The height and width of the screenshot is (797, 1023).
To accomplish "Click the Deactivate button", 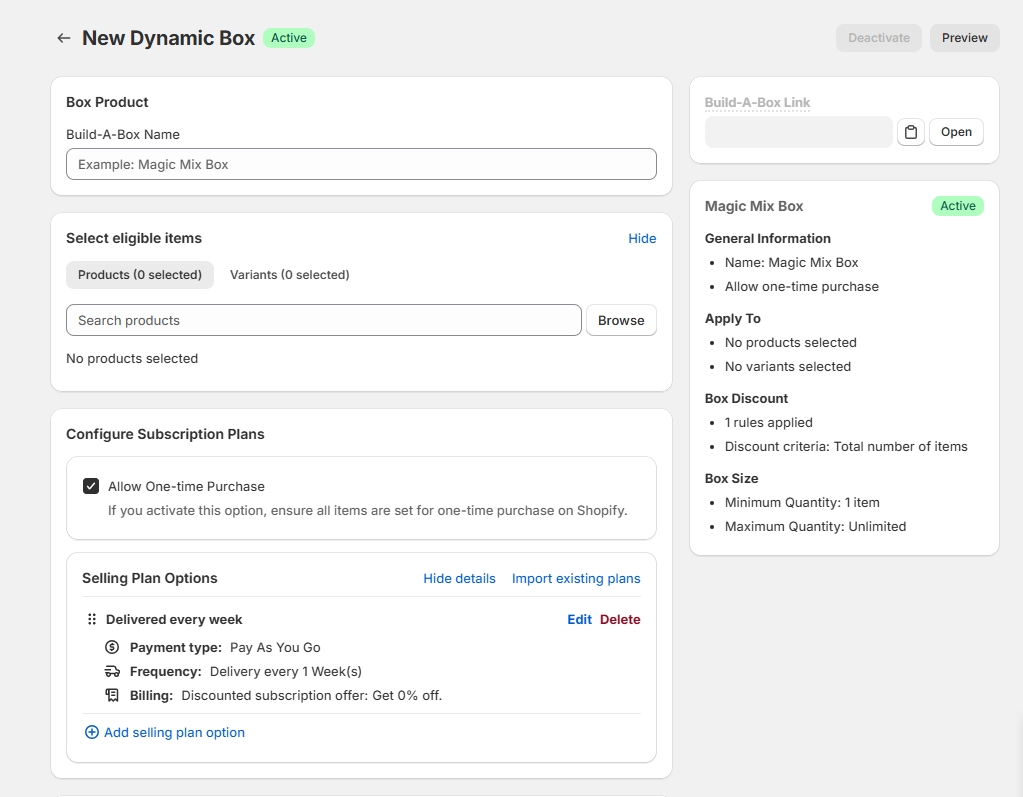I will point(879,38).
